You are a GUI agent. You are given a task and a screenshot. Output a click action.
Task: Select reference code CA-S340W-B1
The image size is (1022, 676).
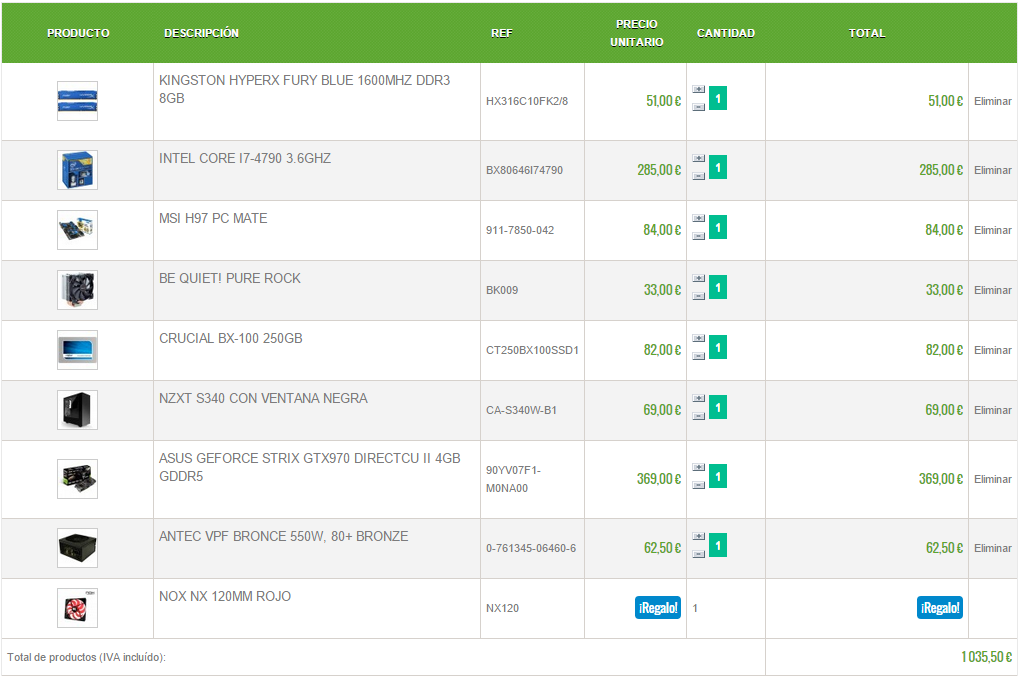click(x=521, y=410)
